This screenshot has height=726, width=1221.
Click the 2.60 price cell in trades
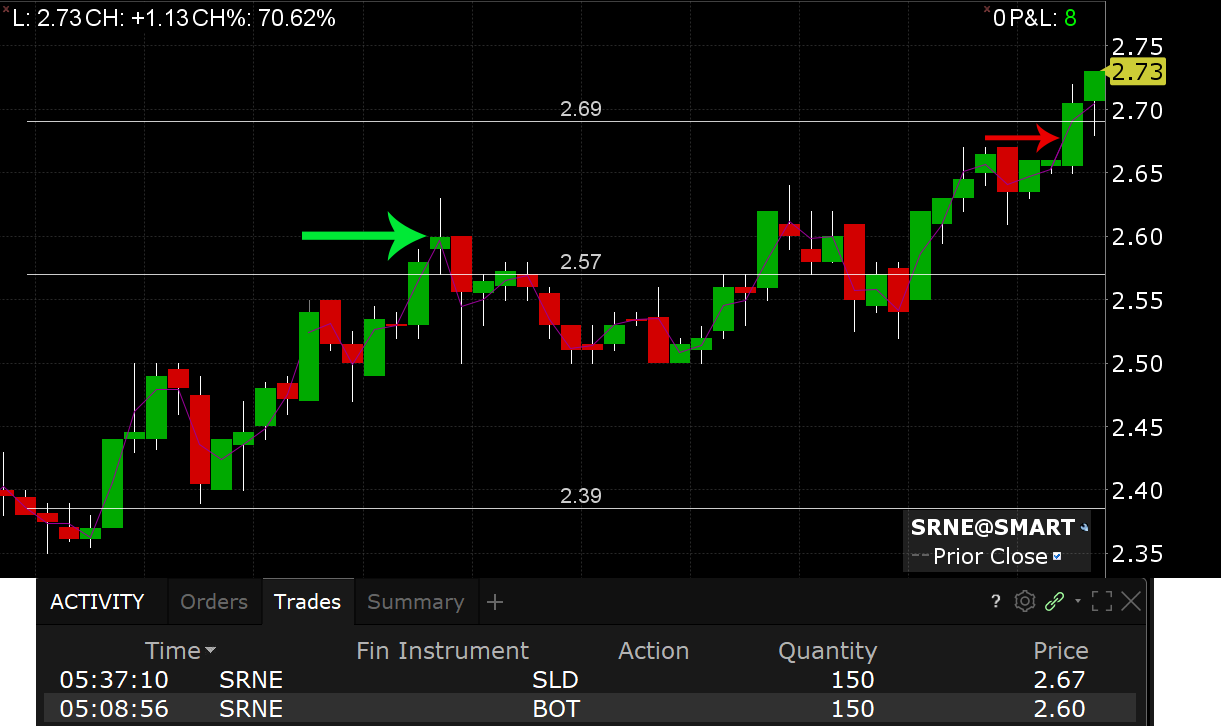click(x=1059, y=709)
